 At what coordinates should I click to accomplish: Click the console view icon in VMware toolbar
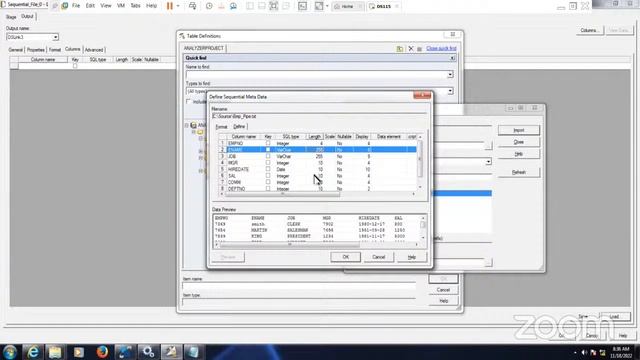(302, 6)
